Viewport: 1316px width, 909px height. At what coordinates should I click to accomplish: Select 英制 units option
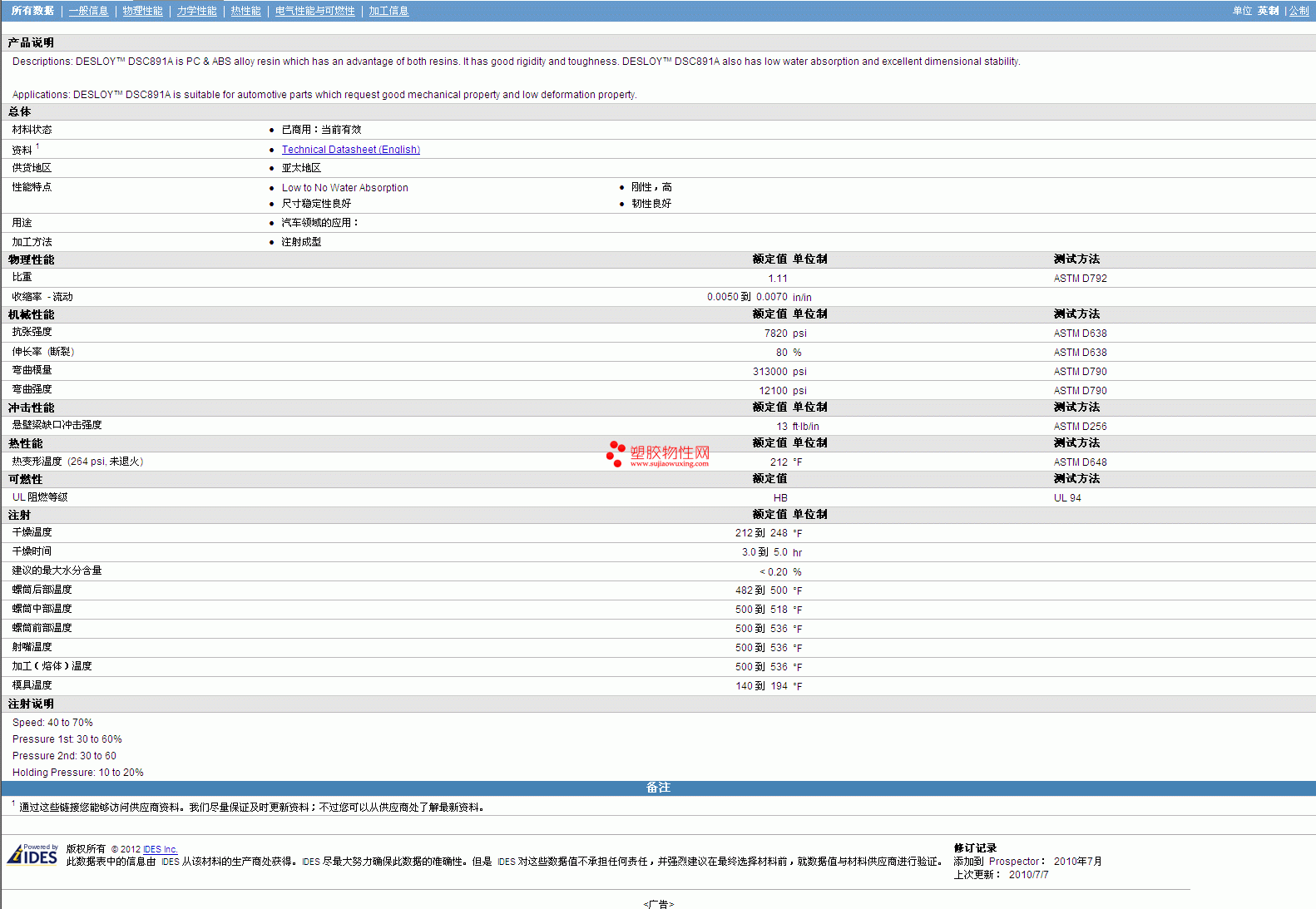pyautogui.click(x=1268, y=11)
